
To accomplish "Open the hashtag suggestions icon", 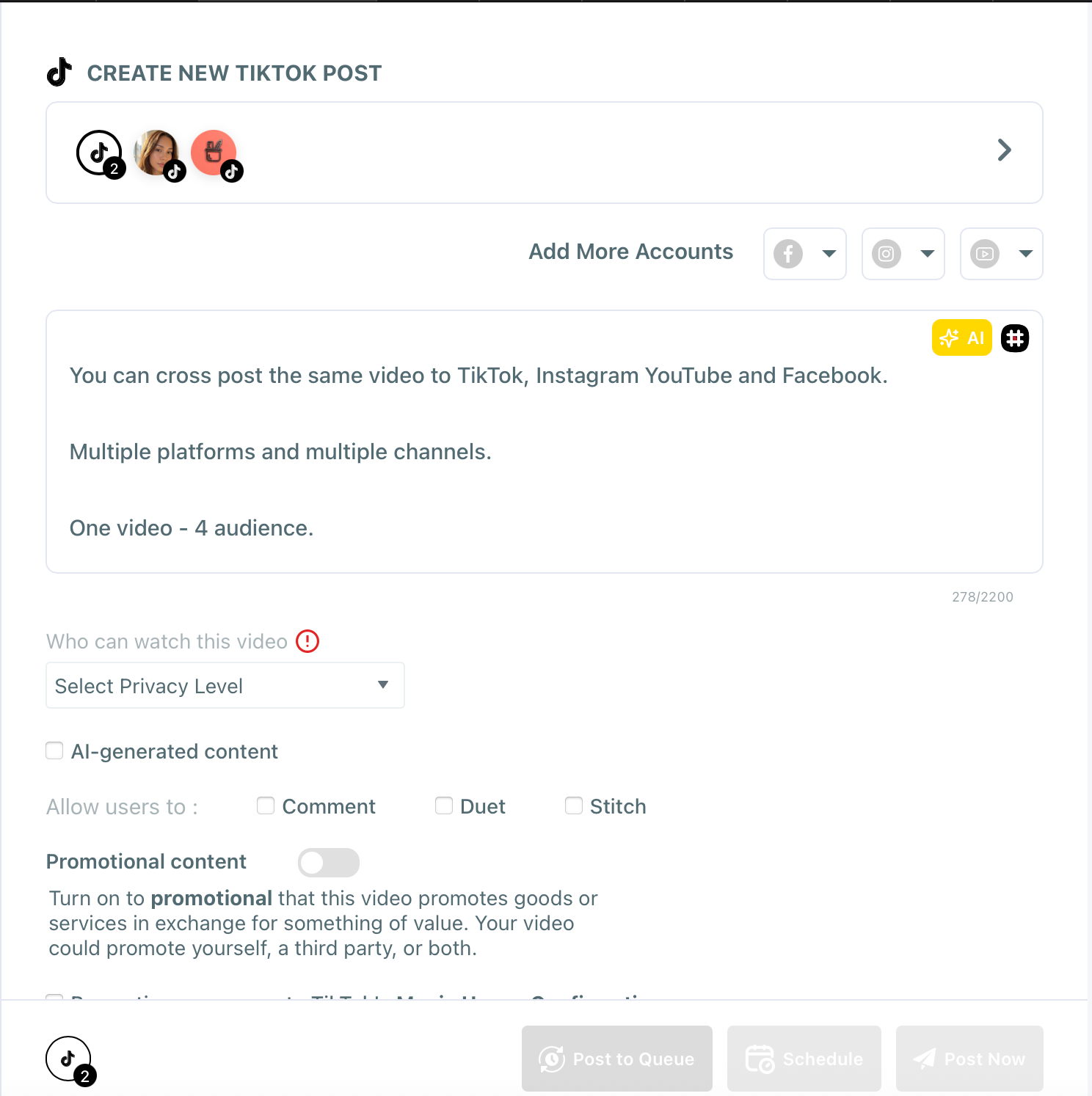I will click(x=1015, y=338).
